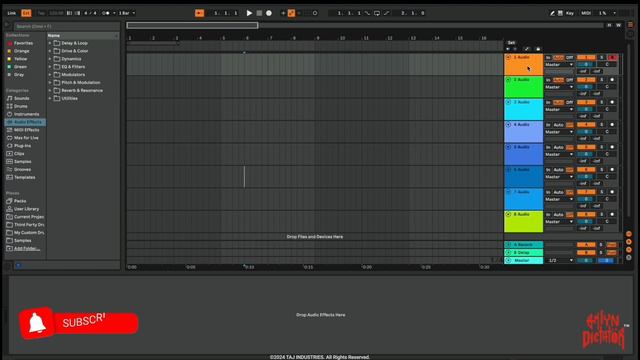Expand the Dynamics folder
The height and width of the screenshot is (360, 640).
click(x=50, y=59)
